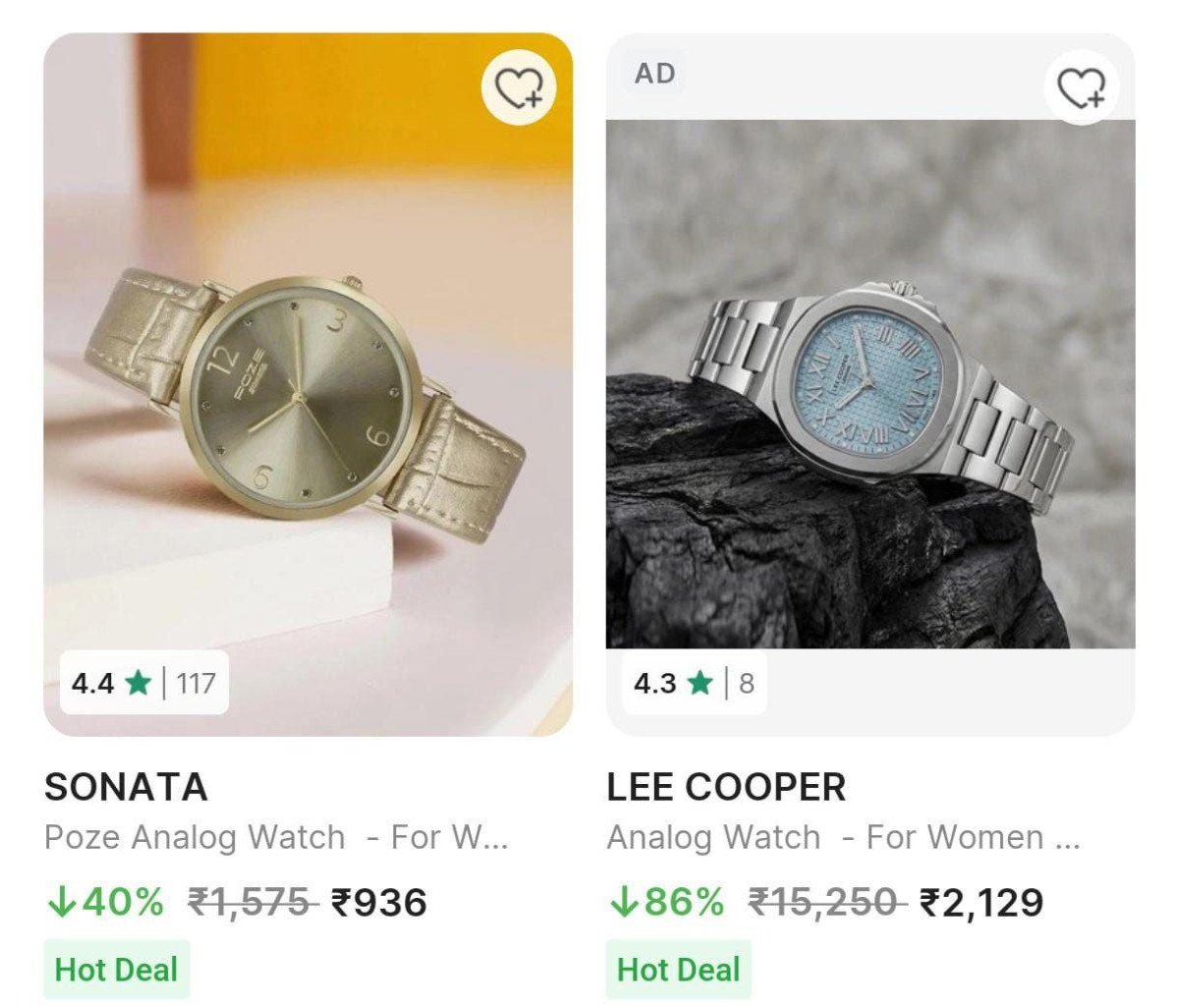The height and width of the screenshot is (1008, 1179).
Task: Click the green star on Sonata rating
Action: click(136, 683)
